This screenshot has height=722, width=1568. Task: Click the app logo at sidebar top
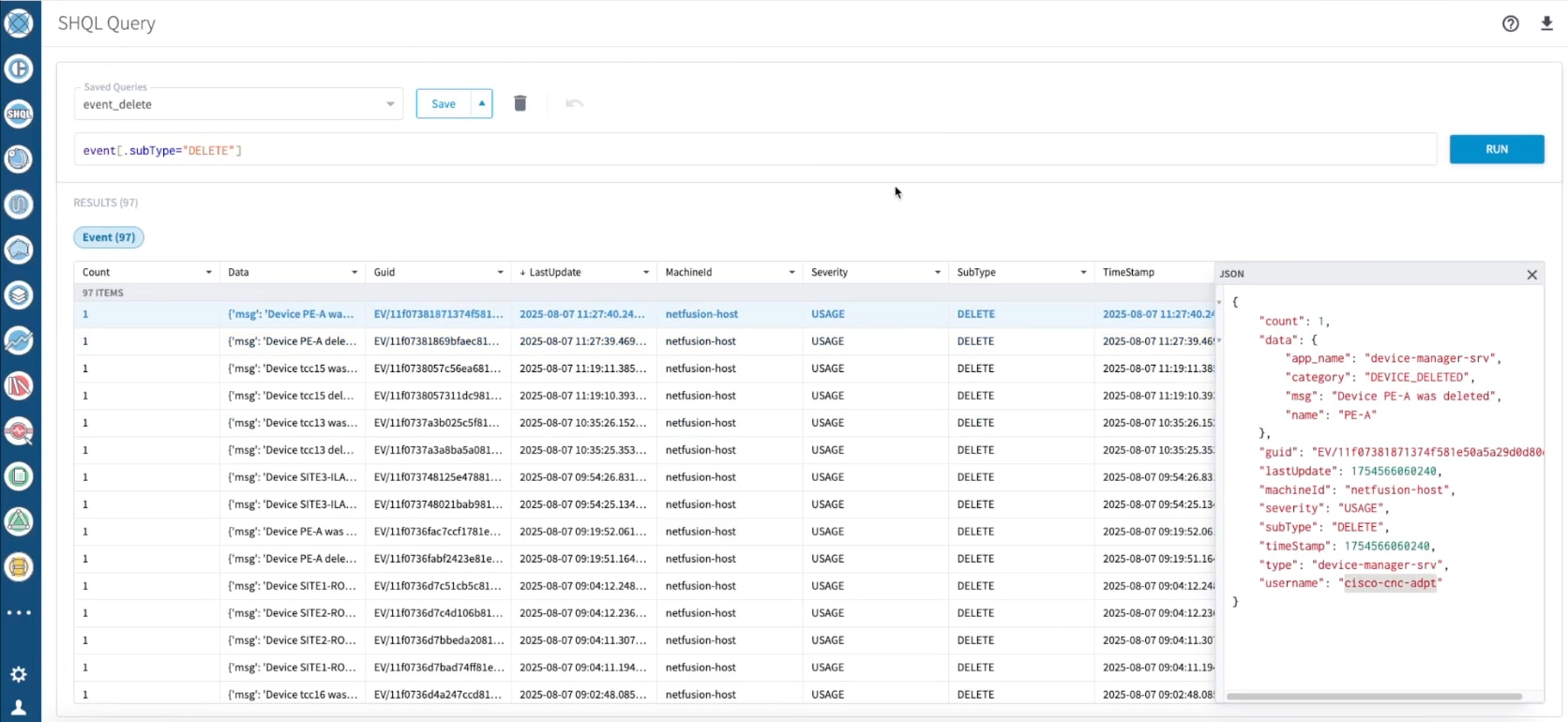point(19,23)
